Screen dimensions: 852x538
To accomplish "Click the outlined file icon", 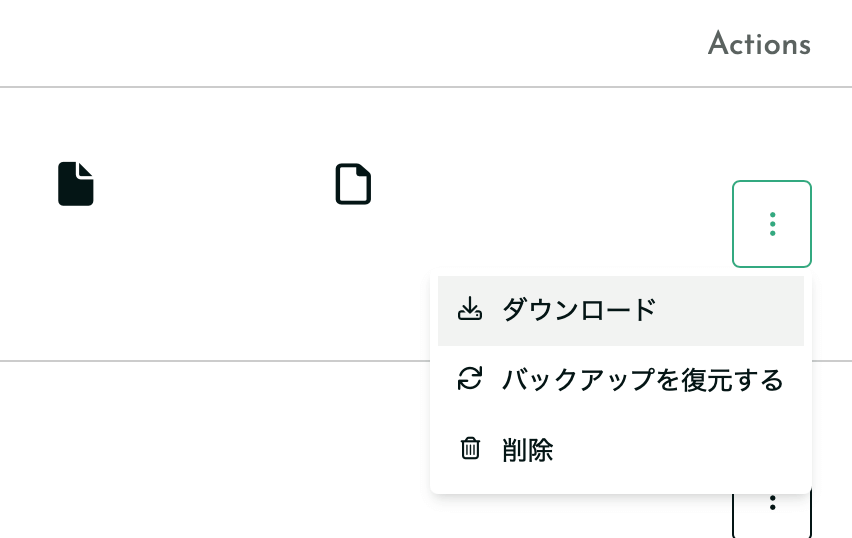I will tap(353, 184).
